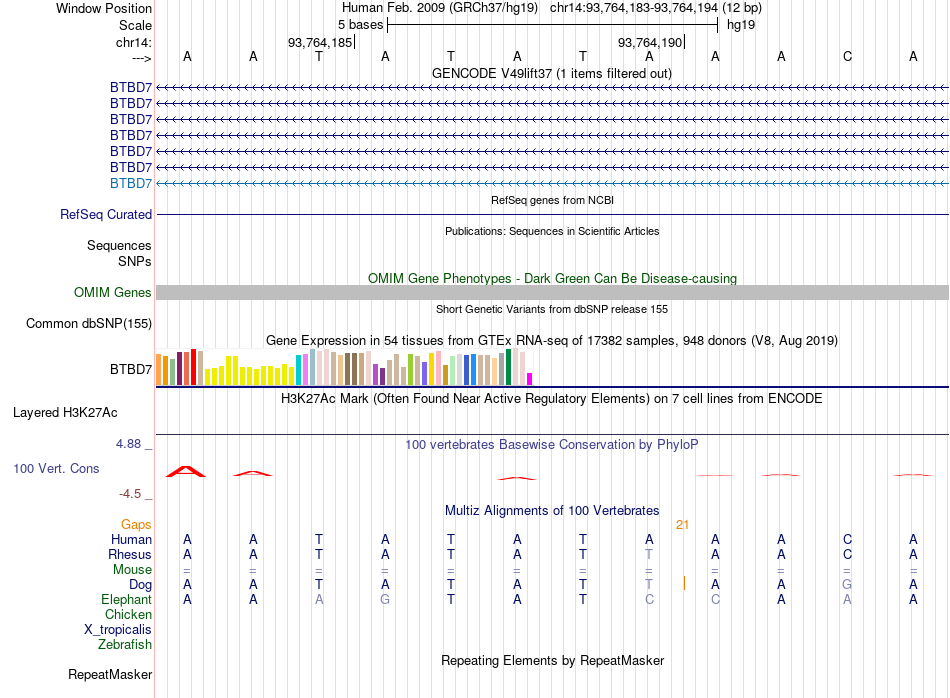Click the G base in the Elephant row
Image resolution: width=950 pixels, height=698 pixels.
pyautogui.click(x=385, y=599)
